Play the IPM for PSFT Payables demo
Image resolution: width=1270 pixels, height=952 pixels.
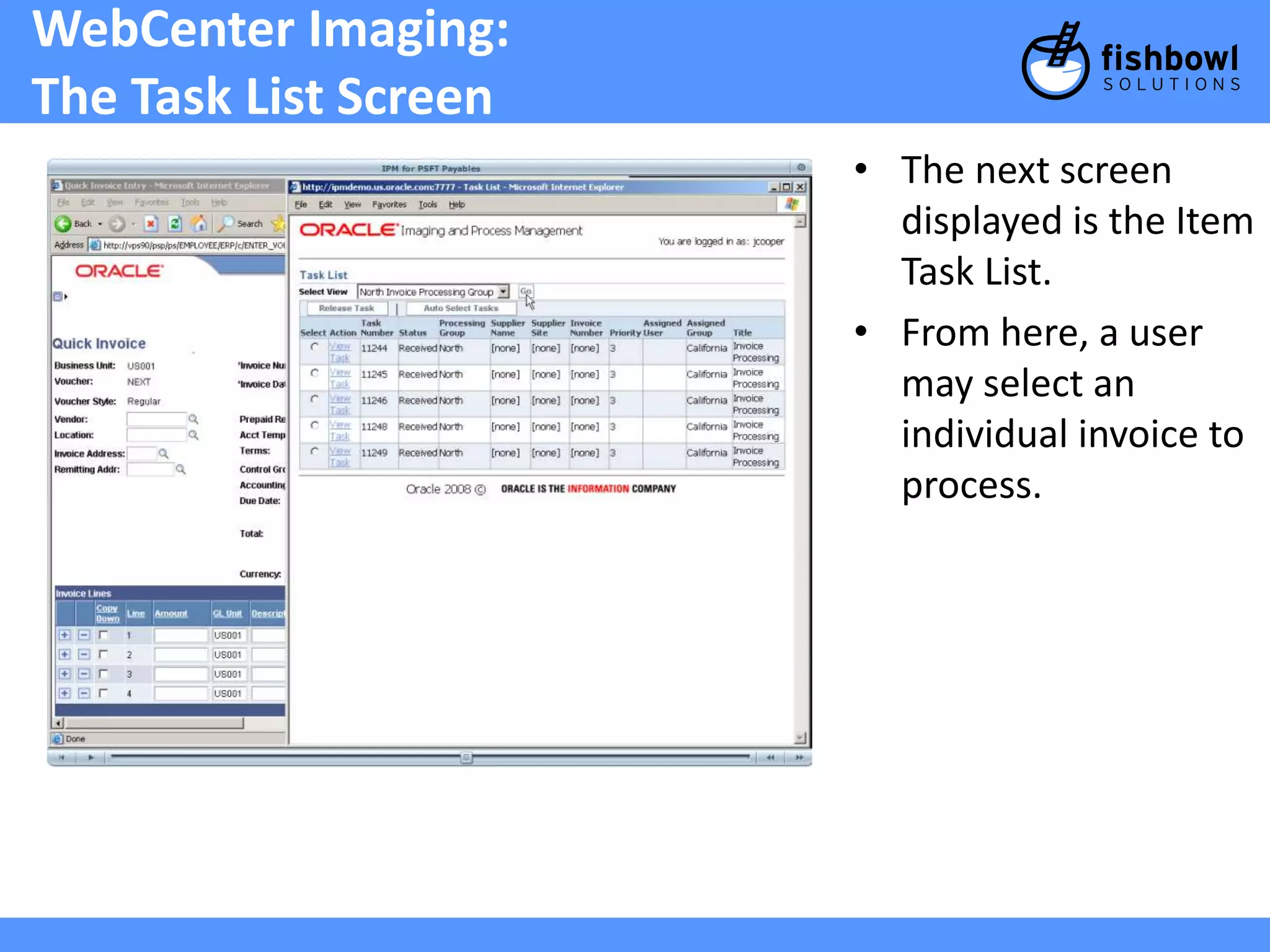[91, 757]
